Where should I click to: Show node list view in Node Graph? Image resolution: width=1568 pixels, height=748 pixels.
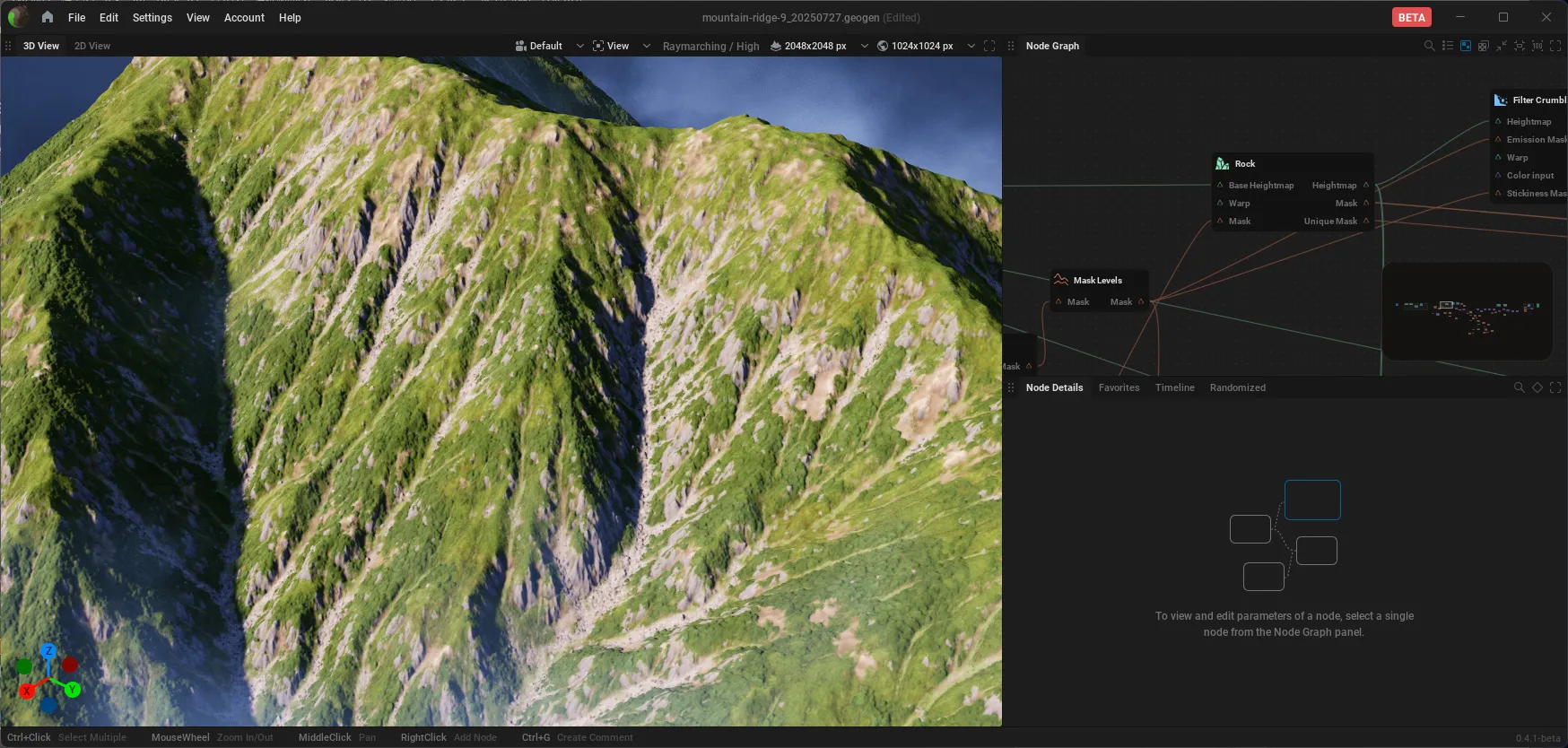tap(1447, 46)
